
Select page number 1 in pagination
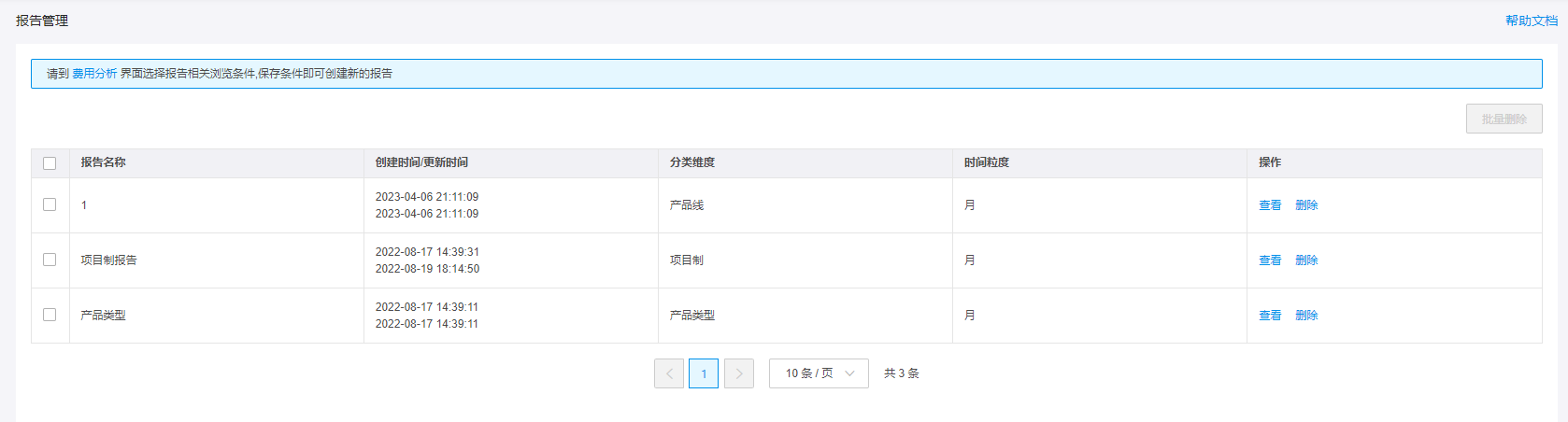point(704,373)
